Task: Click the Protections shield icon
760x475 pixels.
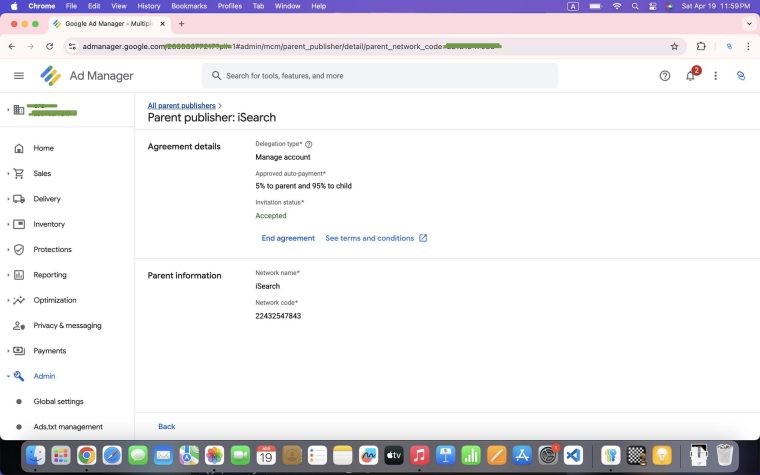Action: coord(19,250)
